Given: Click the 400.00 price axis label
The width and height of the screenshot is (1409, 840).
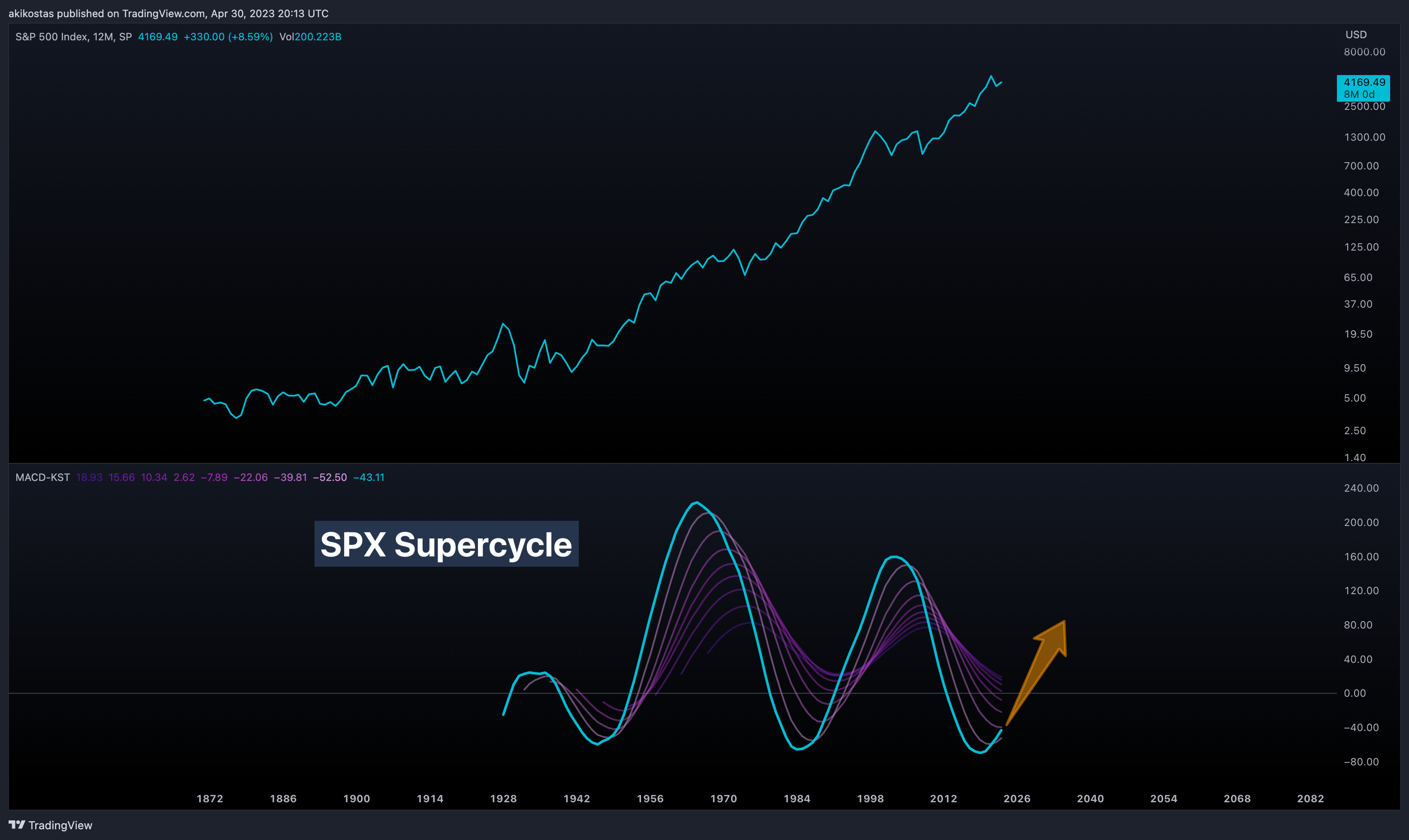Looking at the screenshot, I should tap(1361, 193).
